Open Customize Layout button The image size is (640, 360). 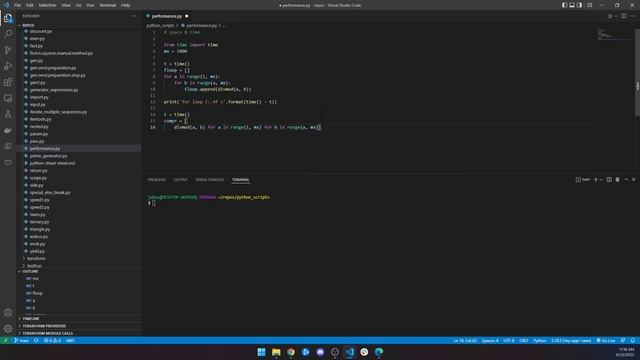coord(589,5)
